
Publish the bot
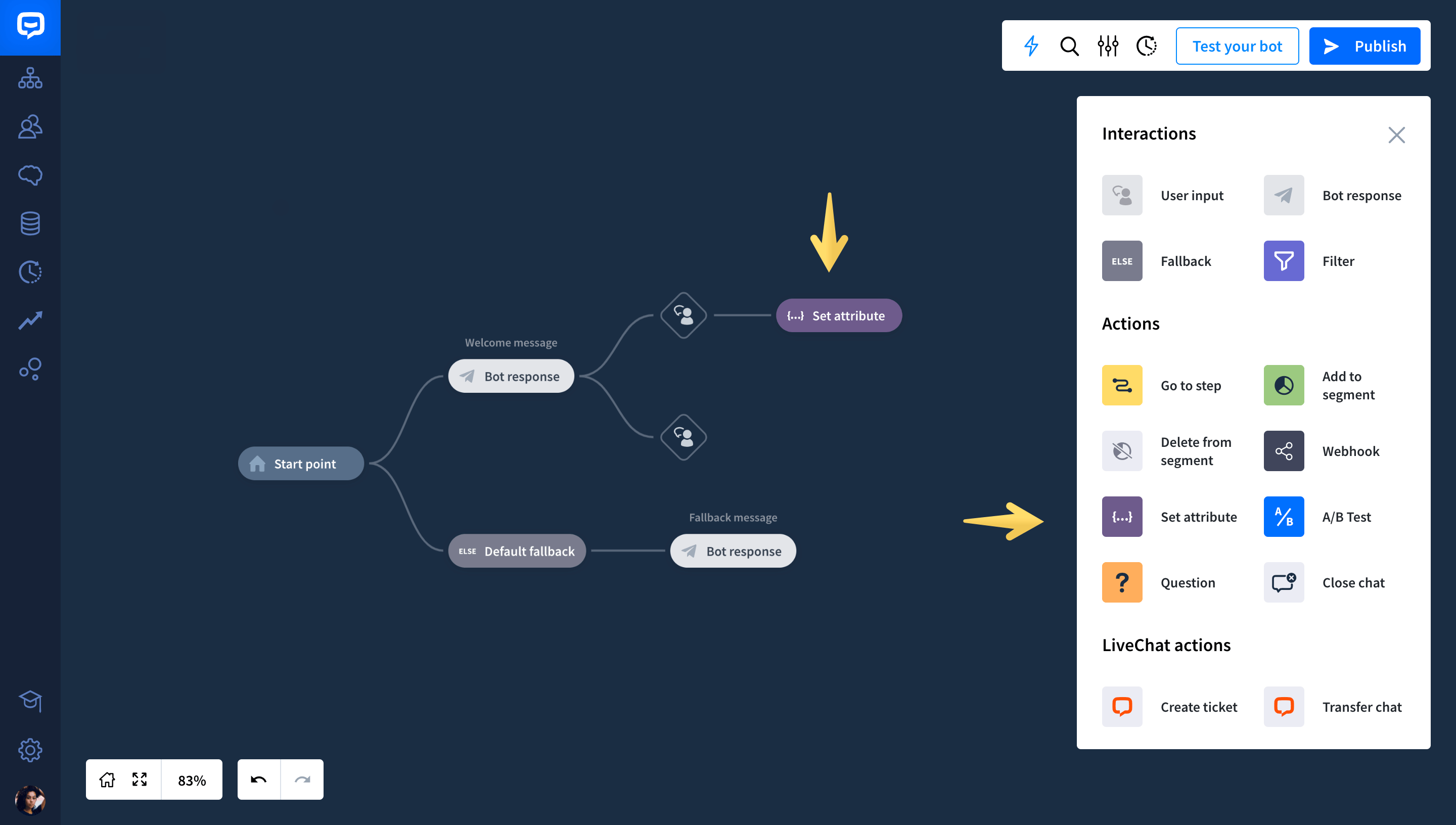coord(1364,46)
